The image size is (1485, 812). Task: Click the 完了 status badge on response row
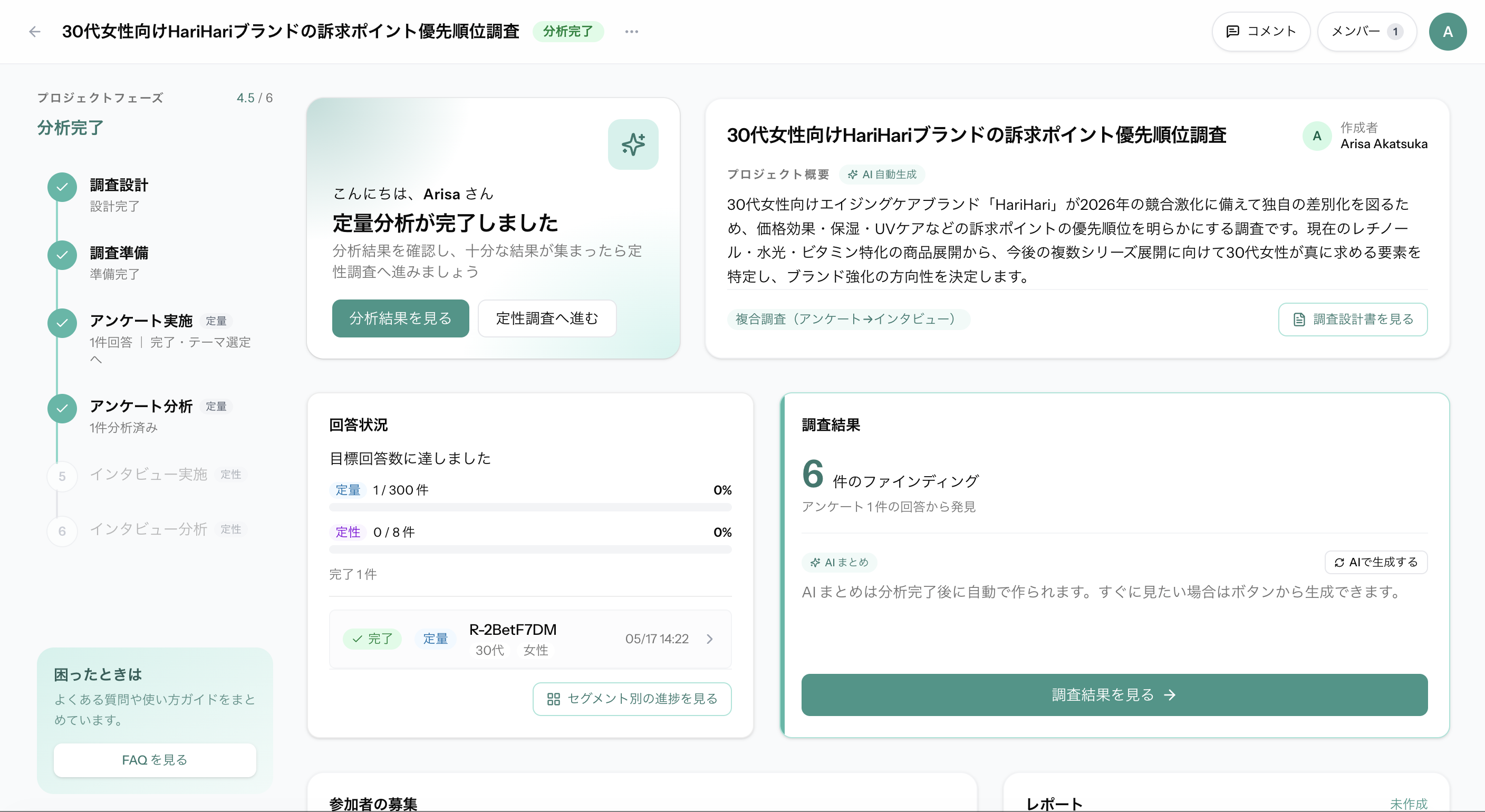pyautogui.click(x=372, y=639)
